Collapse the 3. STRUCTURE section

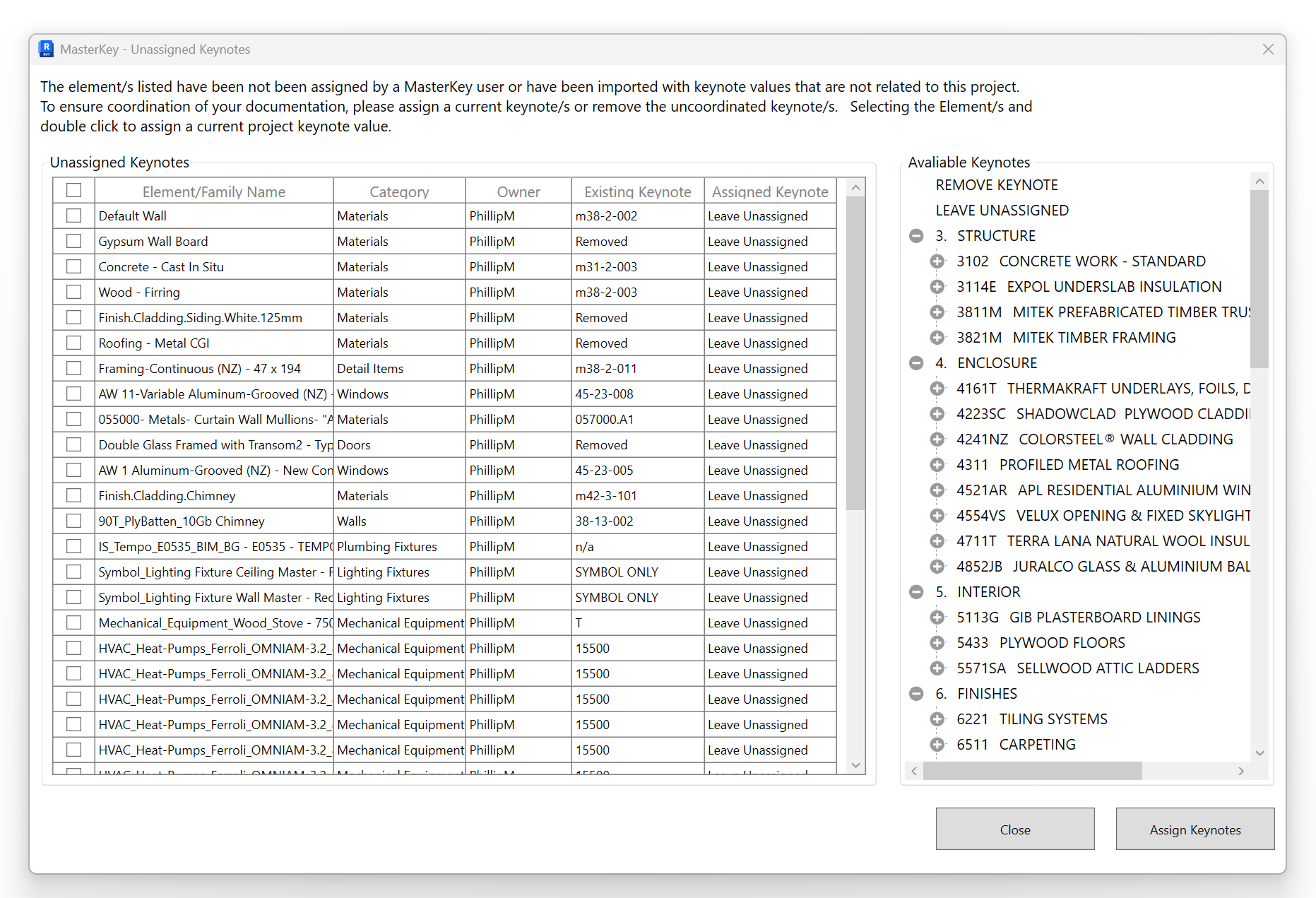(916, 236)
